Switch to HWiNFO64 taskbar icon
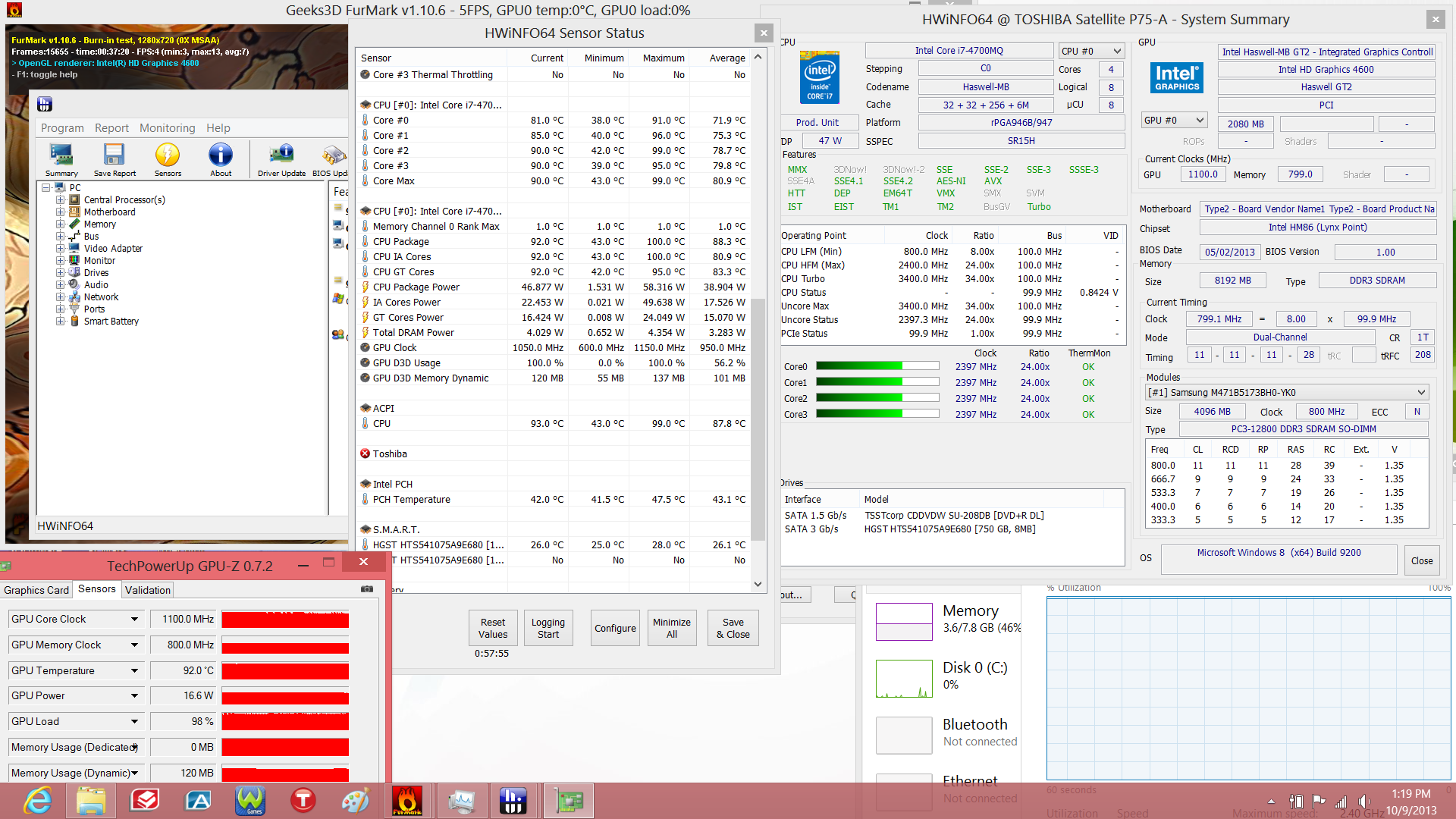 pos(513,801)
